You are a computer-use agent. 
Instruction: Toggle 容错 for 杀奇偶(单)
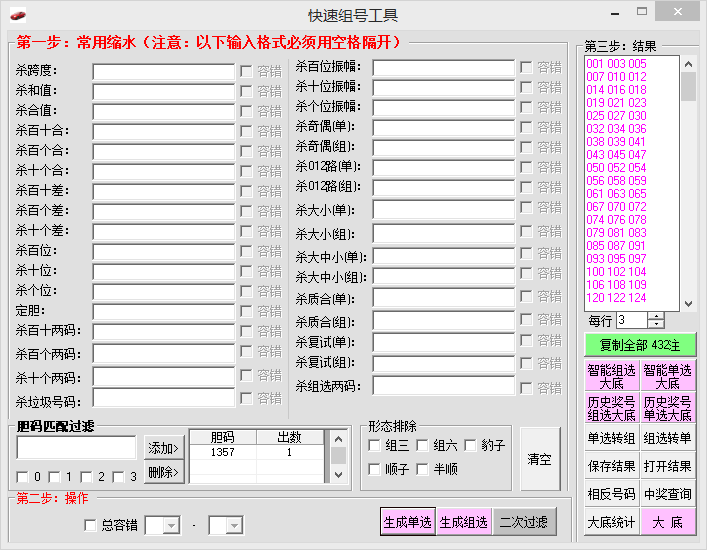point(526,128)
